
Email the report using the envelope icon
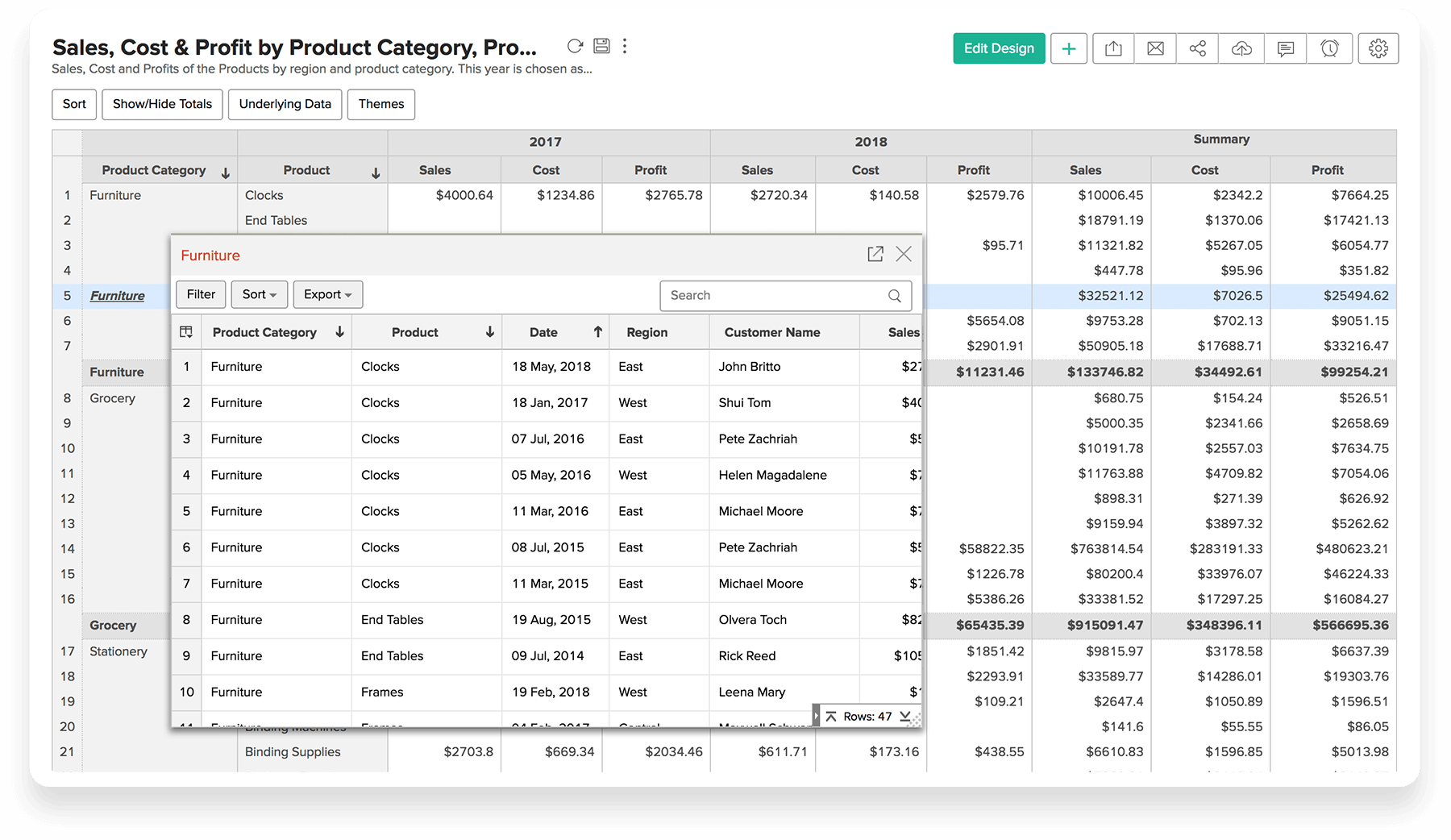[x=1155, y=48]
